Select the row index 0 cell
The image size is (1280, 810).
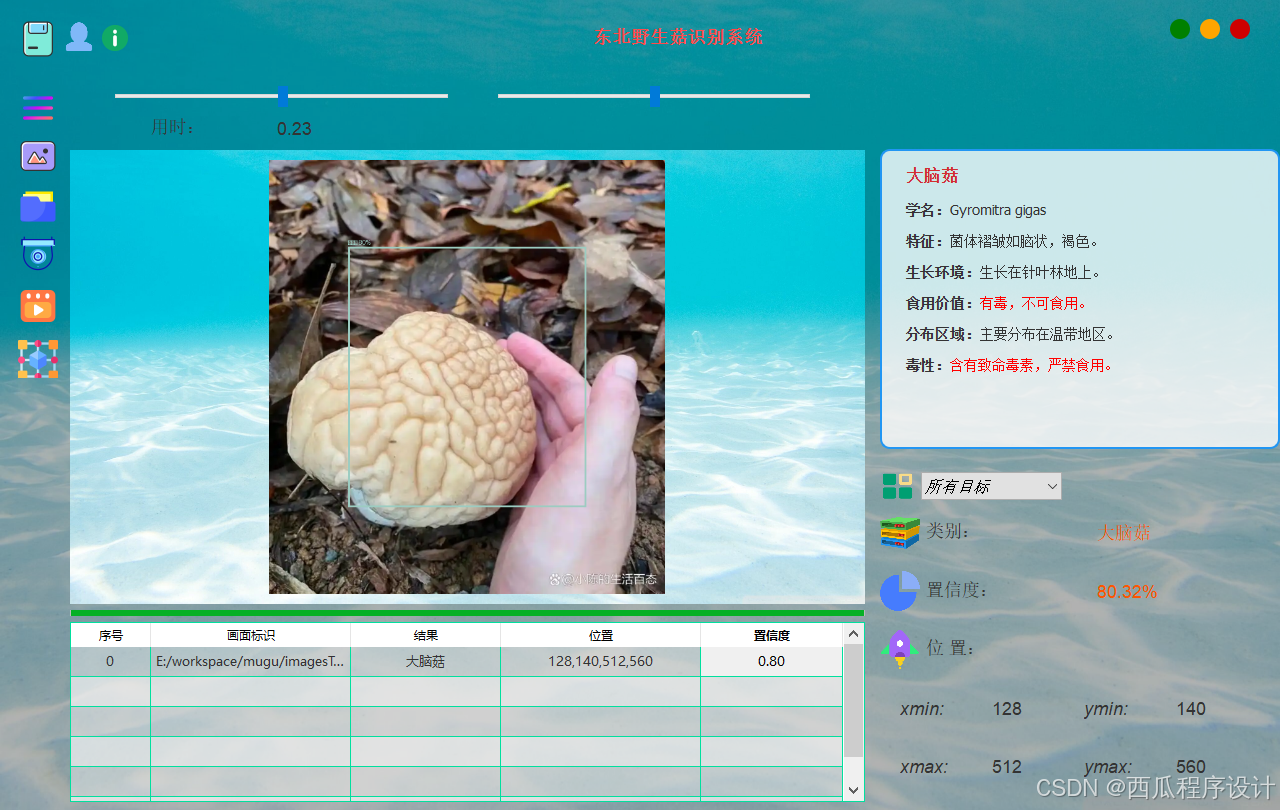[111, 661]
